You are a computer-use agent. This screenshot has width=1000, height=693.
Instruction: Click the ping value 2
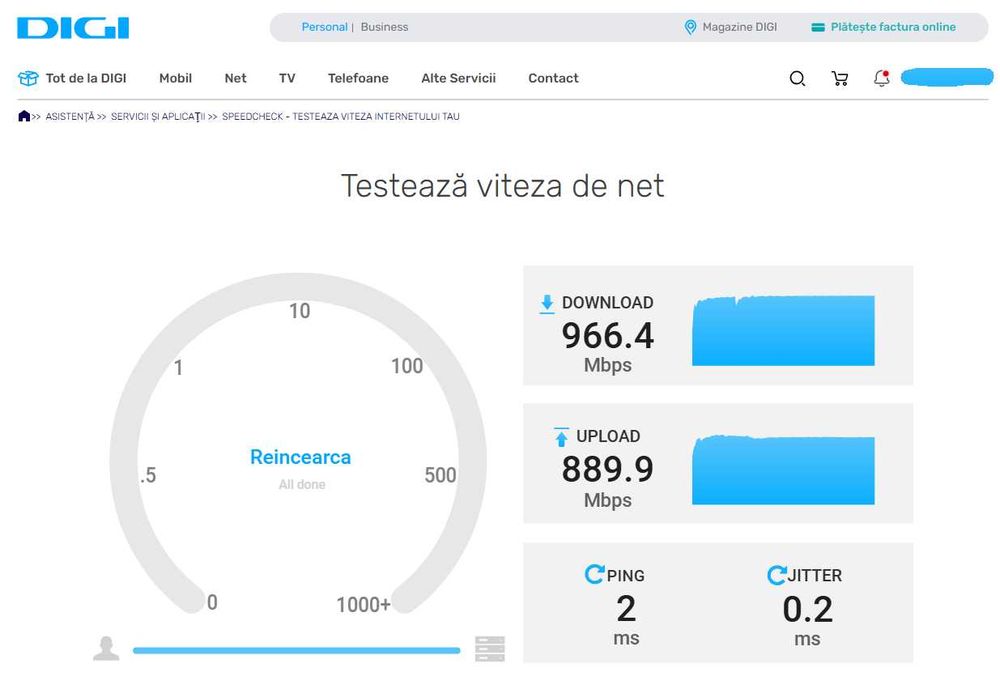click(x=626, y=608)
